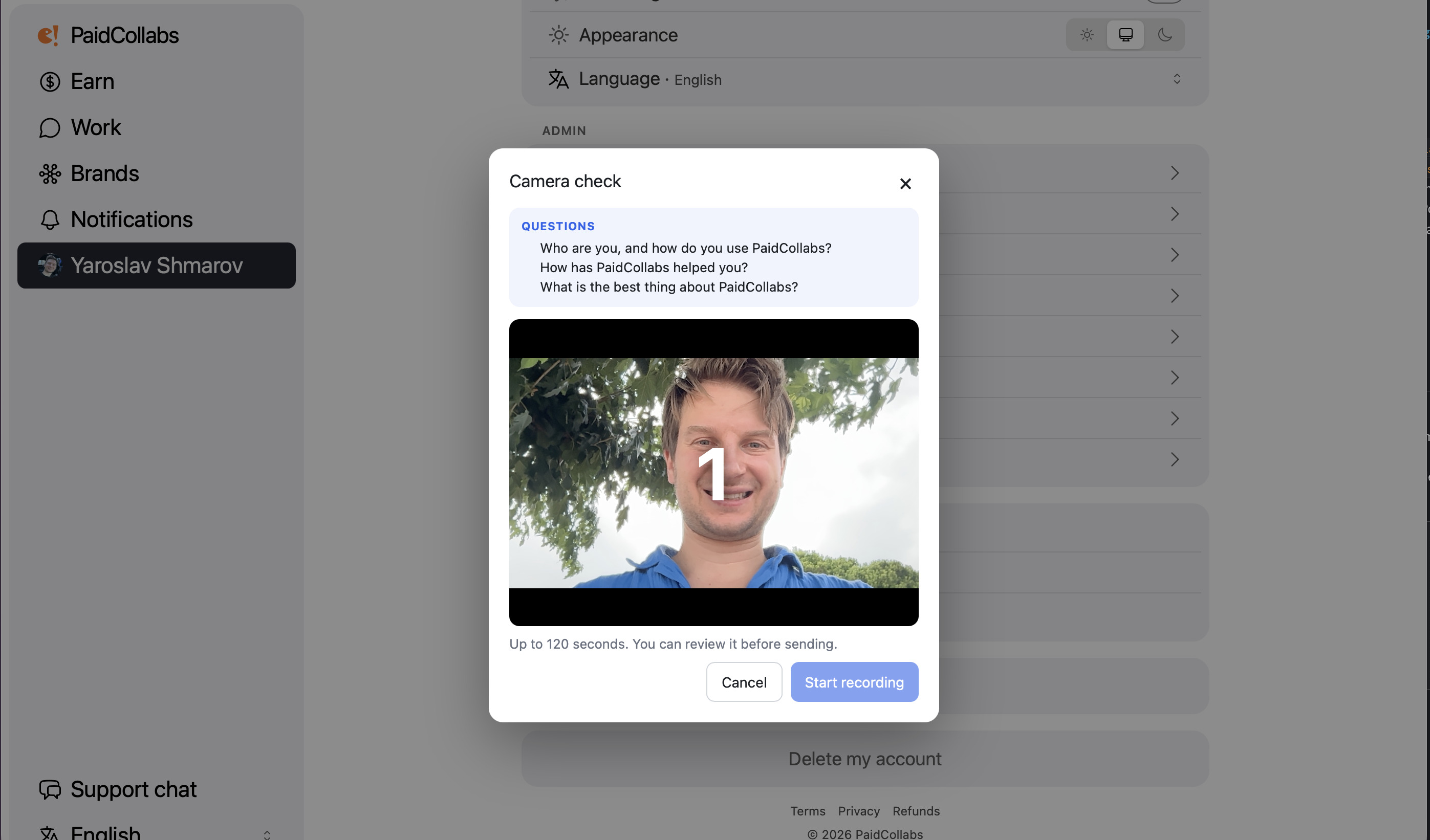Expand the fourth Admin row chevron

pyautogui.click(x=1175, y=296)
